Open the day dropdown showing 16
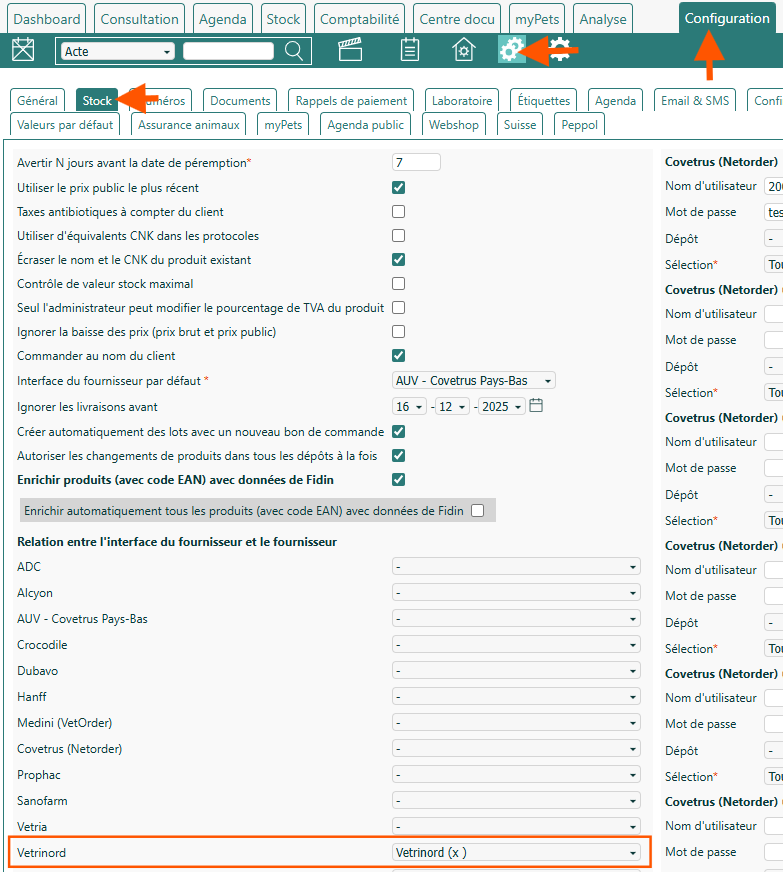The height and width of the screenshot is (872, 783). tap(409, 407)
